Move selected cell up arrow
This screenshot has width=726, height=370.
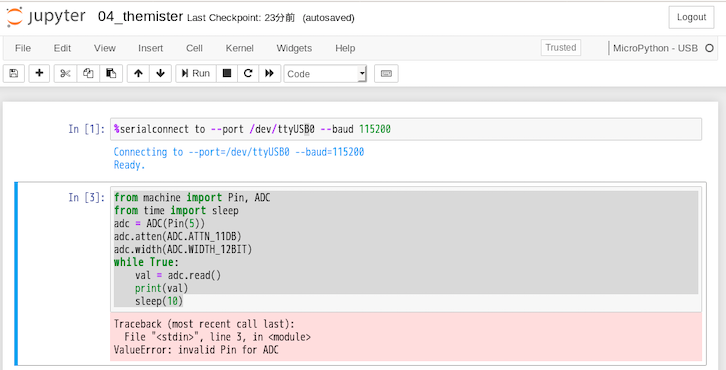click(138, 73)
